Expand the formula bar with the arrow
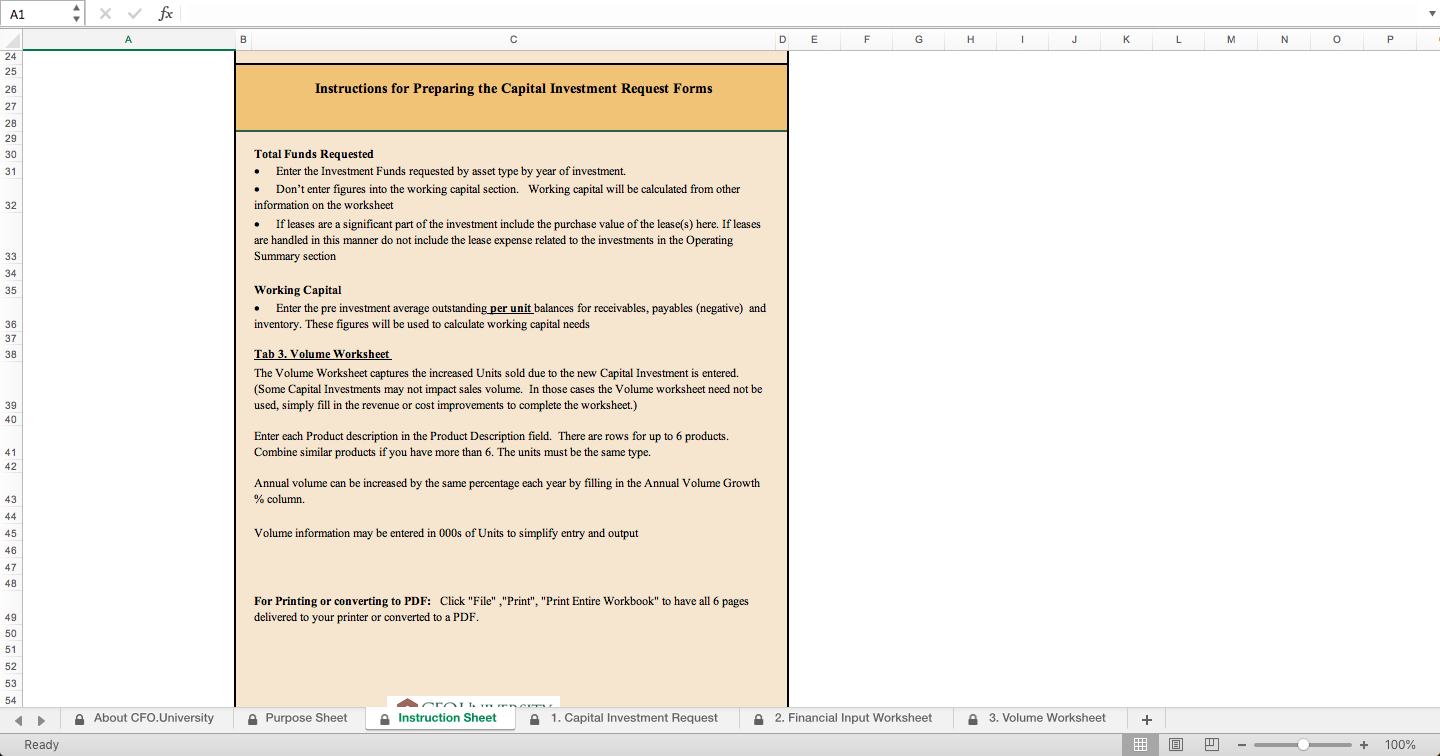Image resolution: width=1440 pixels, height=756 pixels. [x=1430, y=14]
